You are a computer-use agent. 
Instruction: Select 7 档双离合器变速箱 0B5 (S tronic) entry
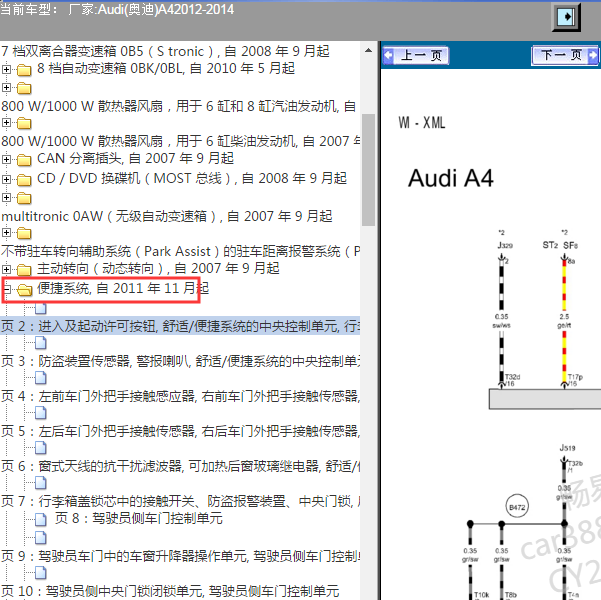click(x=165, y=51)
